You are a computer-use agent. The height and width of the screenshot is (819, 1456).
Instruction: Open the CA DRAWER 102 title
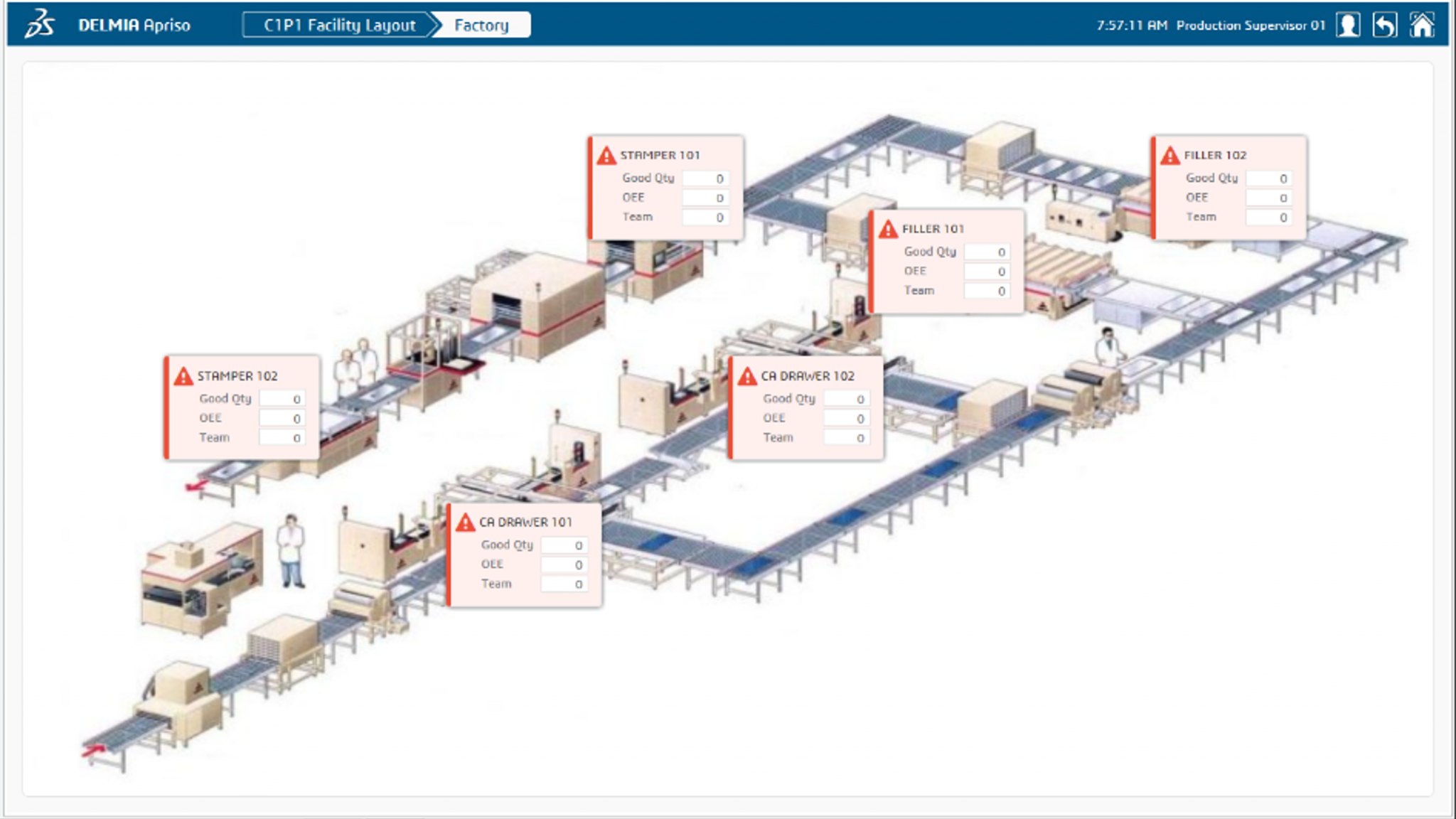[808, 376]
